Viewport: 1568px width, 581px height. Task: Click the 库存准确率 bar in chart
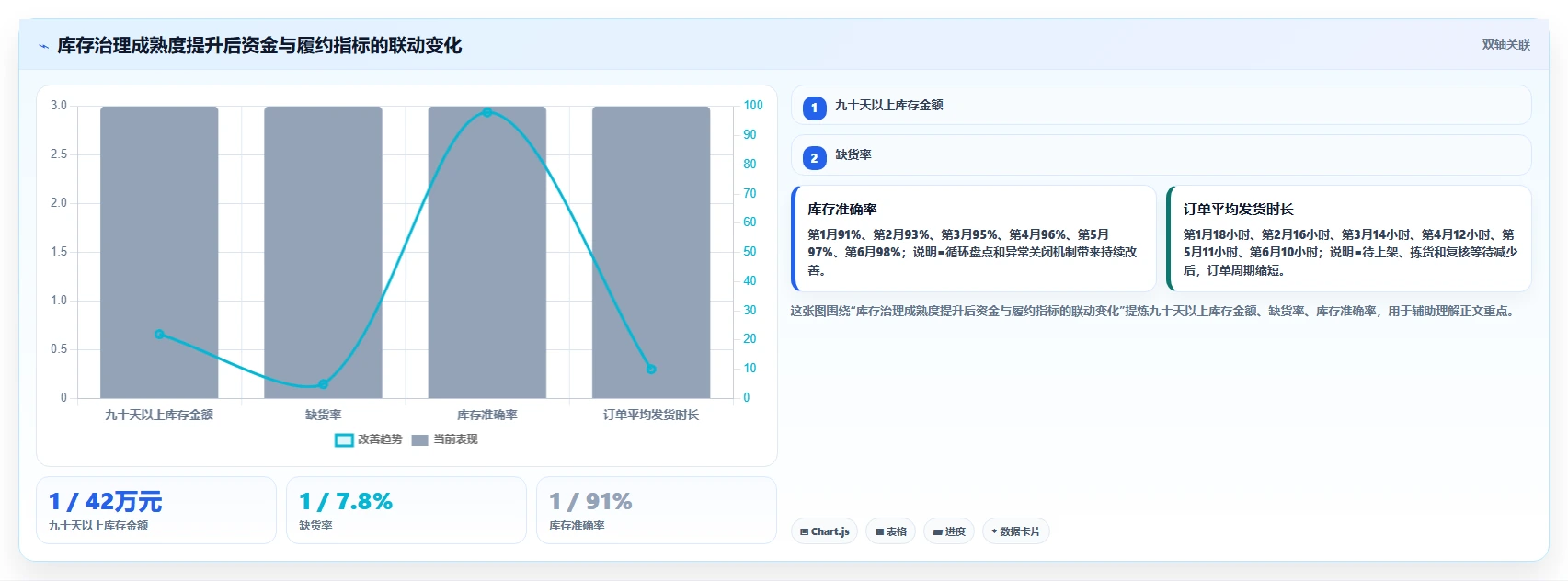coord(487,252)
